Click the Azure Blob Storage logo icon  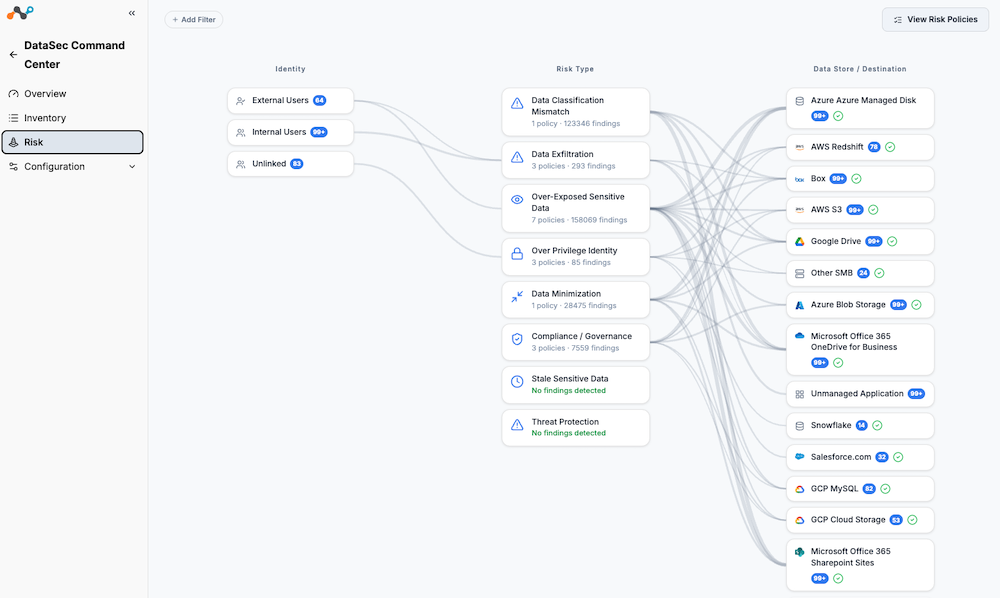[x=799, y=305]
